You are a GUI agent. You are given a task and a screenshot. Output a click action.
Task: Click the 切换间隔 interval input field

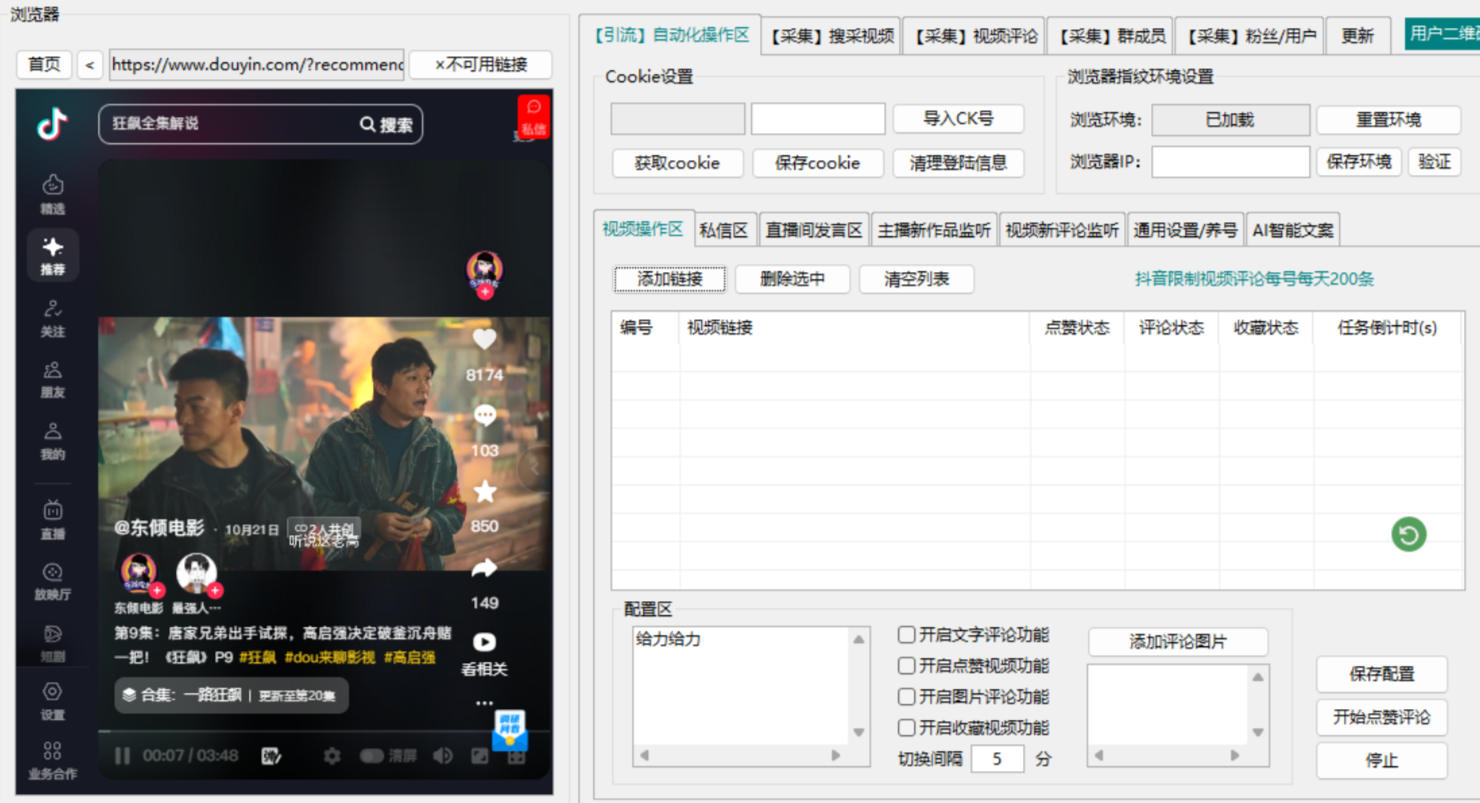[x=996, y=759]
